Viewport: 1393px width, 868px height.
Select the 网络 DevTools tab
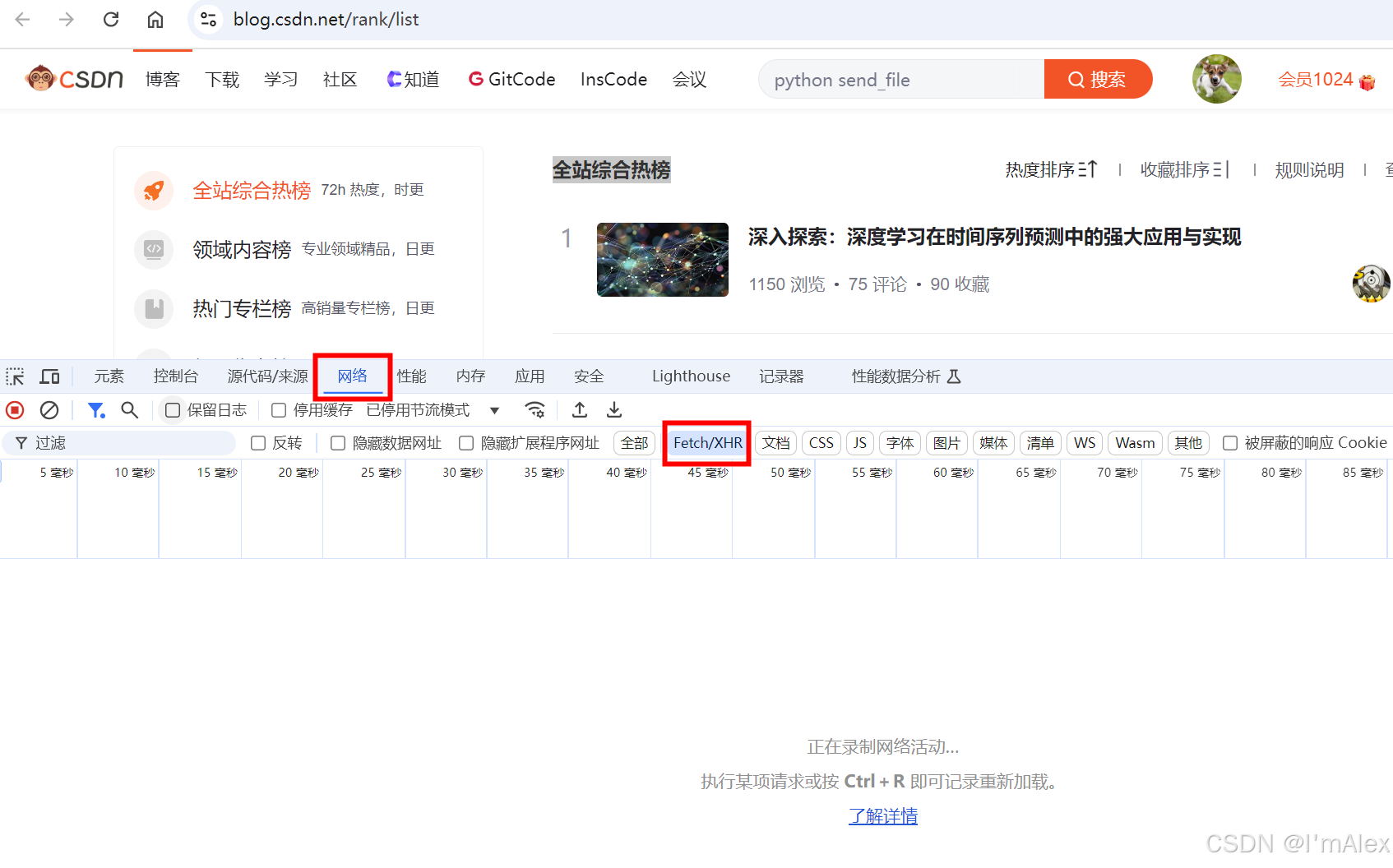353,376
